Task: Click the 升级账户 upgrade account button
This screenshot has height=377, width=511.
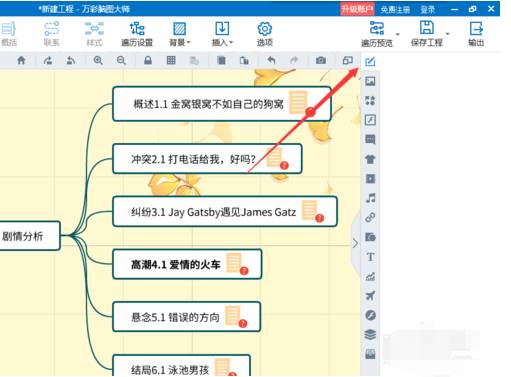Action: 357,9
